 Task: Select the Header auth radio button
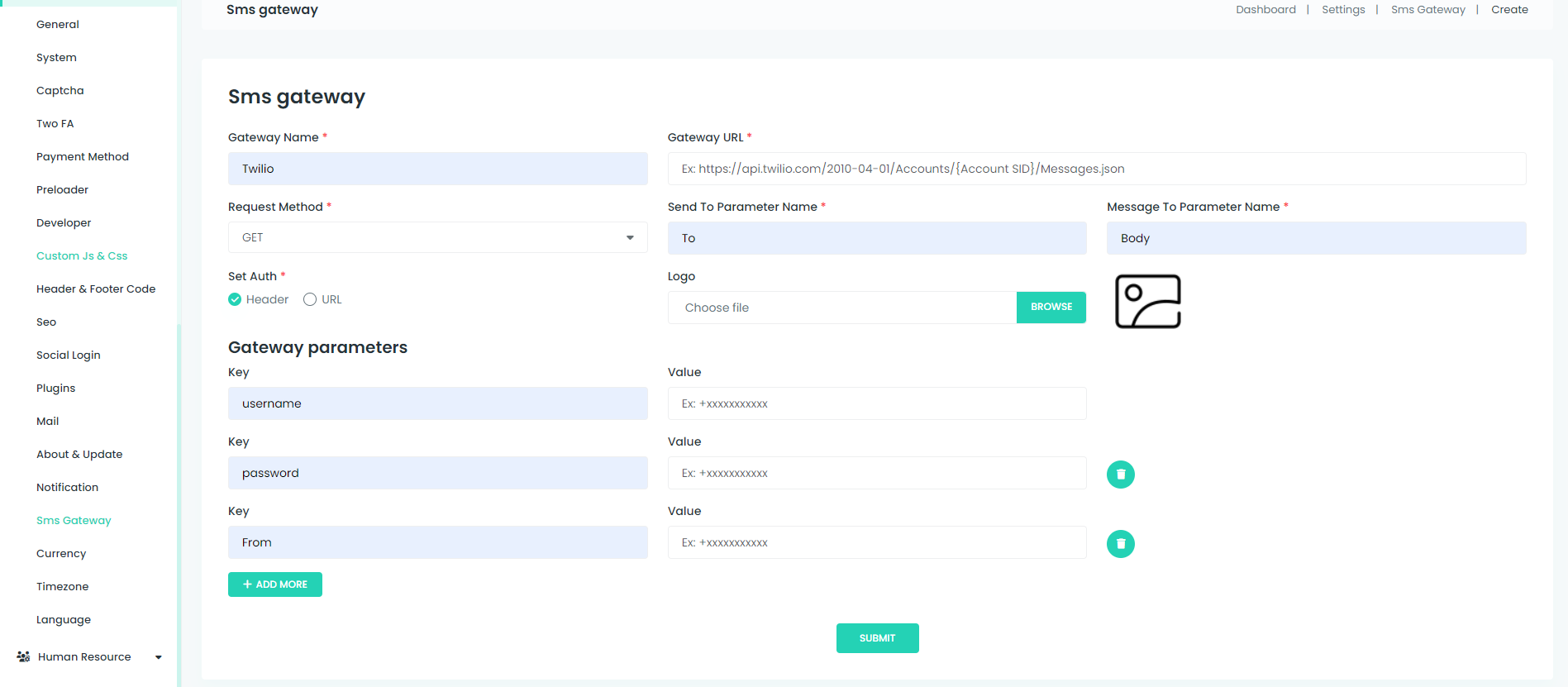[235, 299]
